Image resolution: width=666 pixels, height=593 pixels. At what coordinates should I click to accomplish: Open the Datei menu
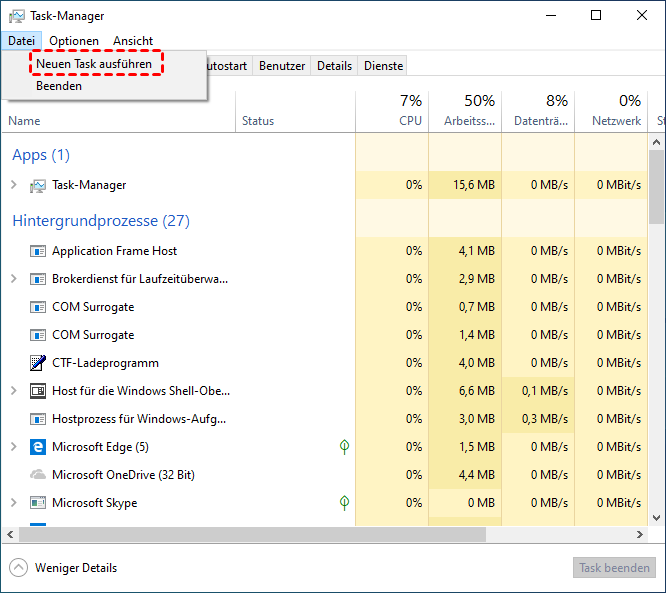(21, 41)
